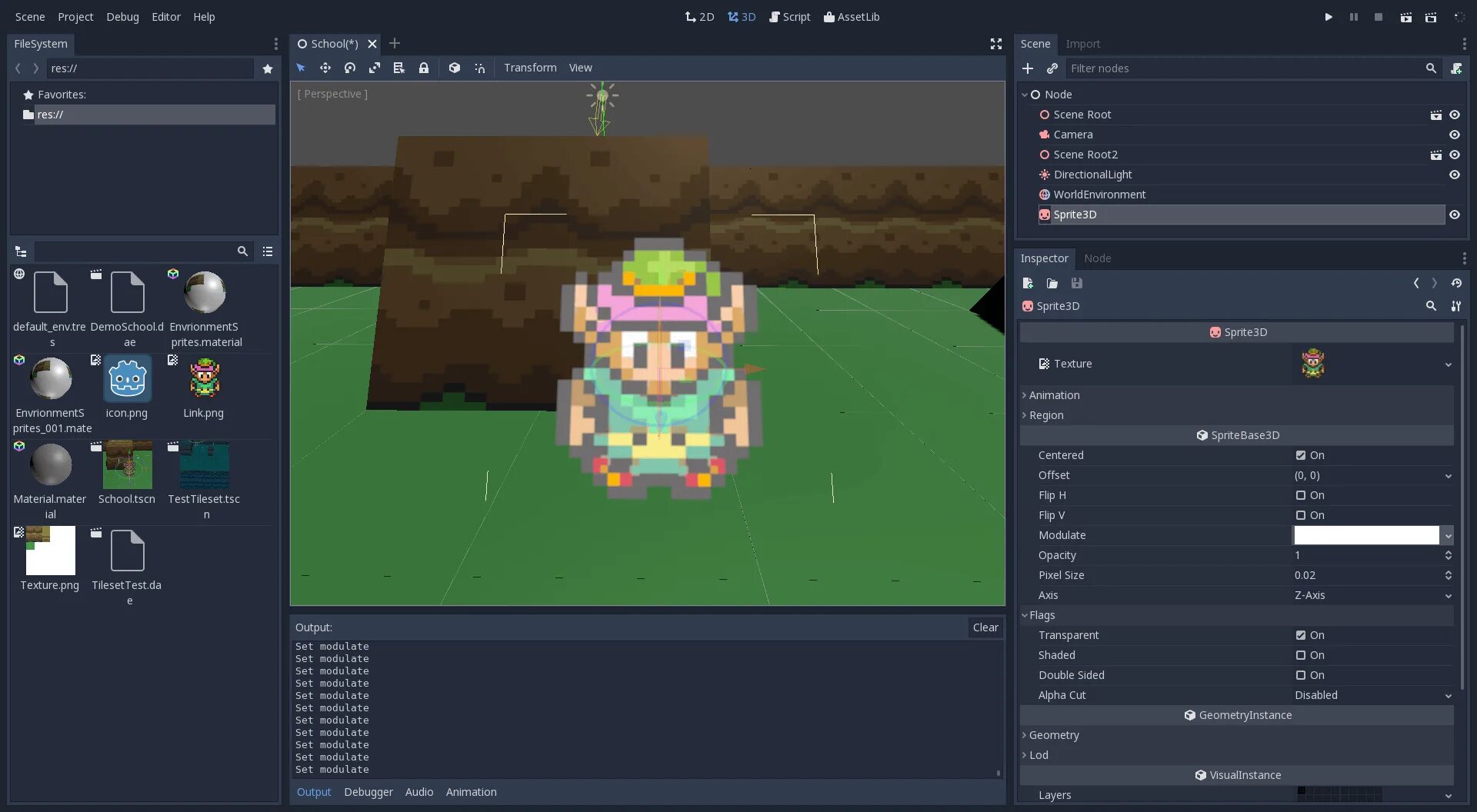Enable the Shaded flag checkbox
The image size is (1477, 812).
click(x=1301, y=655)
